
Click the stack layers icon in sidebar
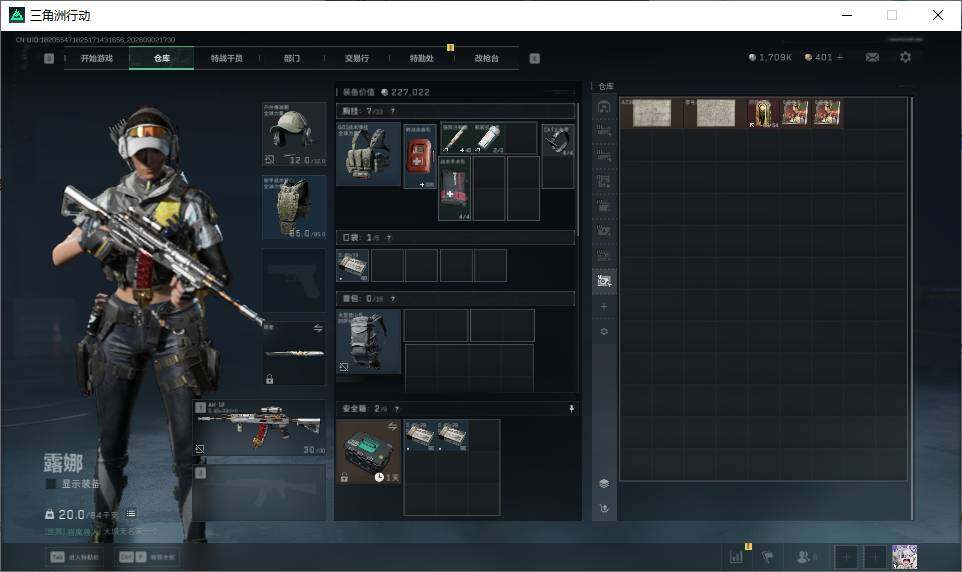tap(604, 484)
